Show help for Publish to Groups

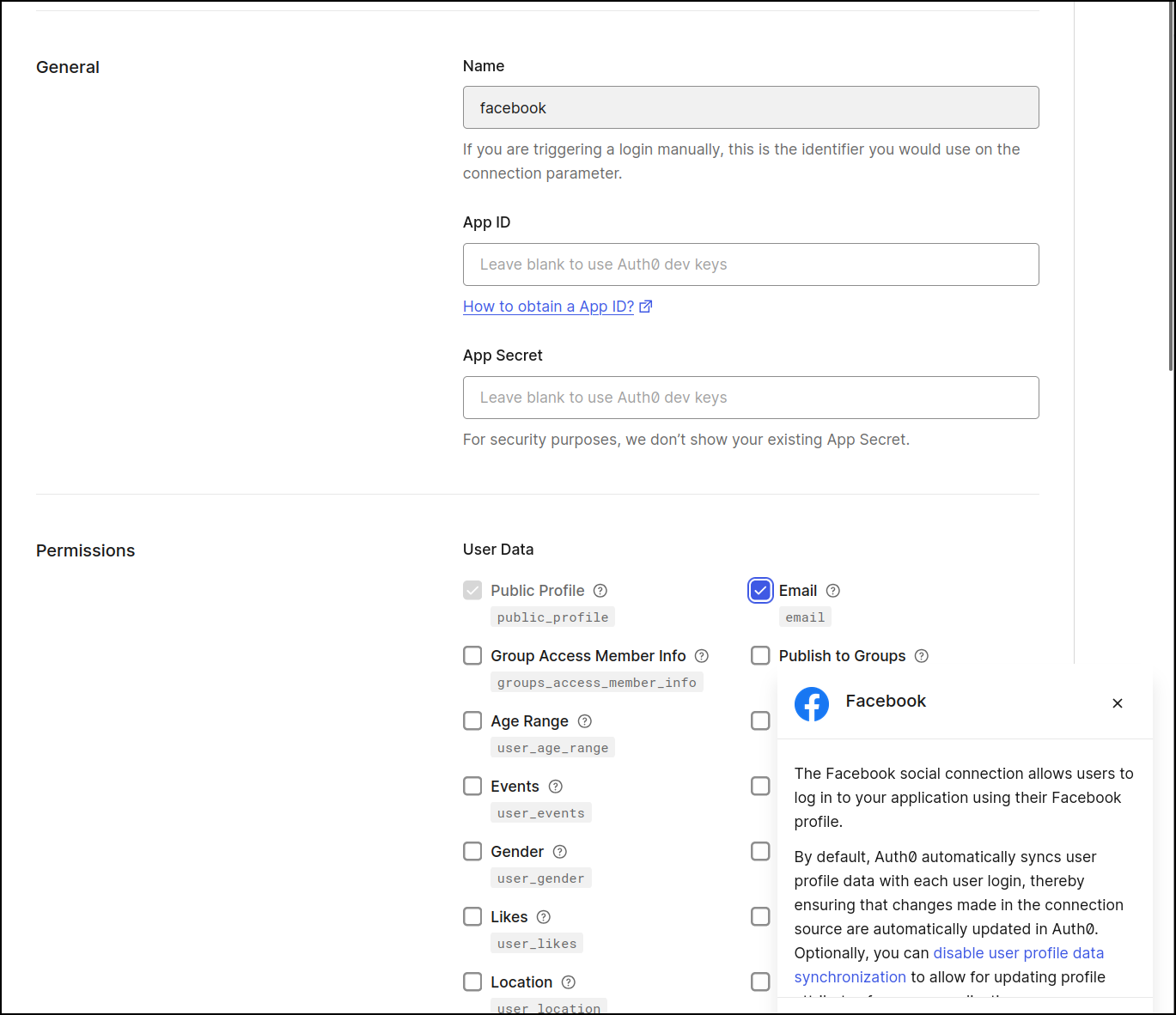pos(922,656)
